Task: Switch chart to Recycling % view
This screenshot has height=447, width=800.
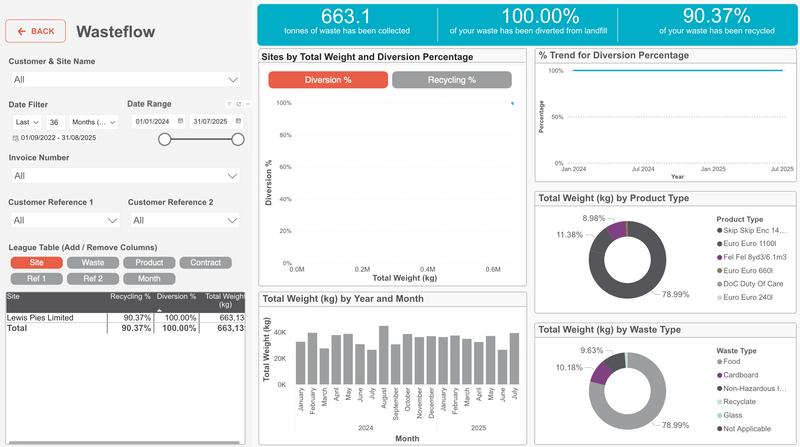Action: (x=451, y=80)
